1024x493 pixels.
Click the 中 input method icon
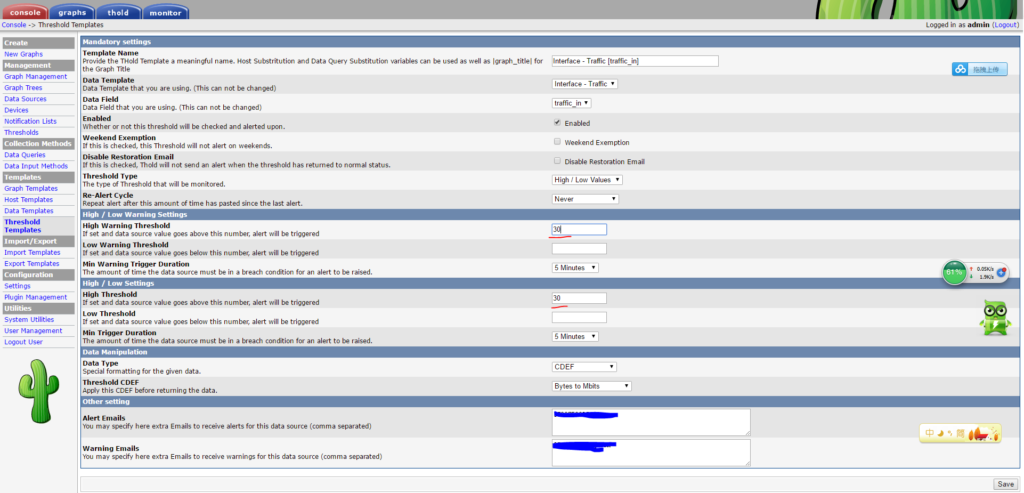coord(929,432)
